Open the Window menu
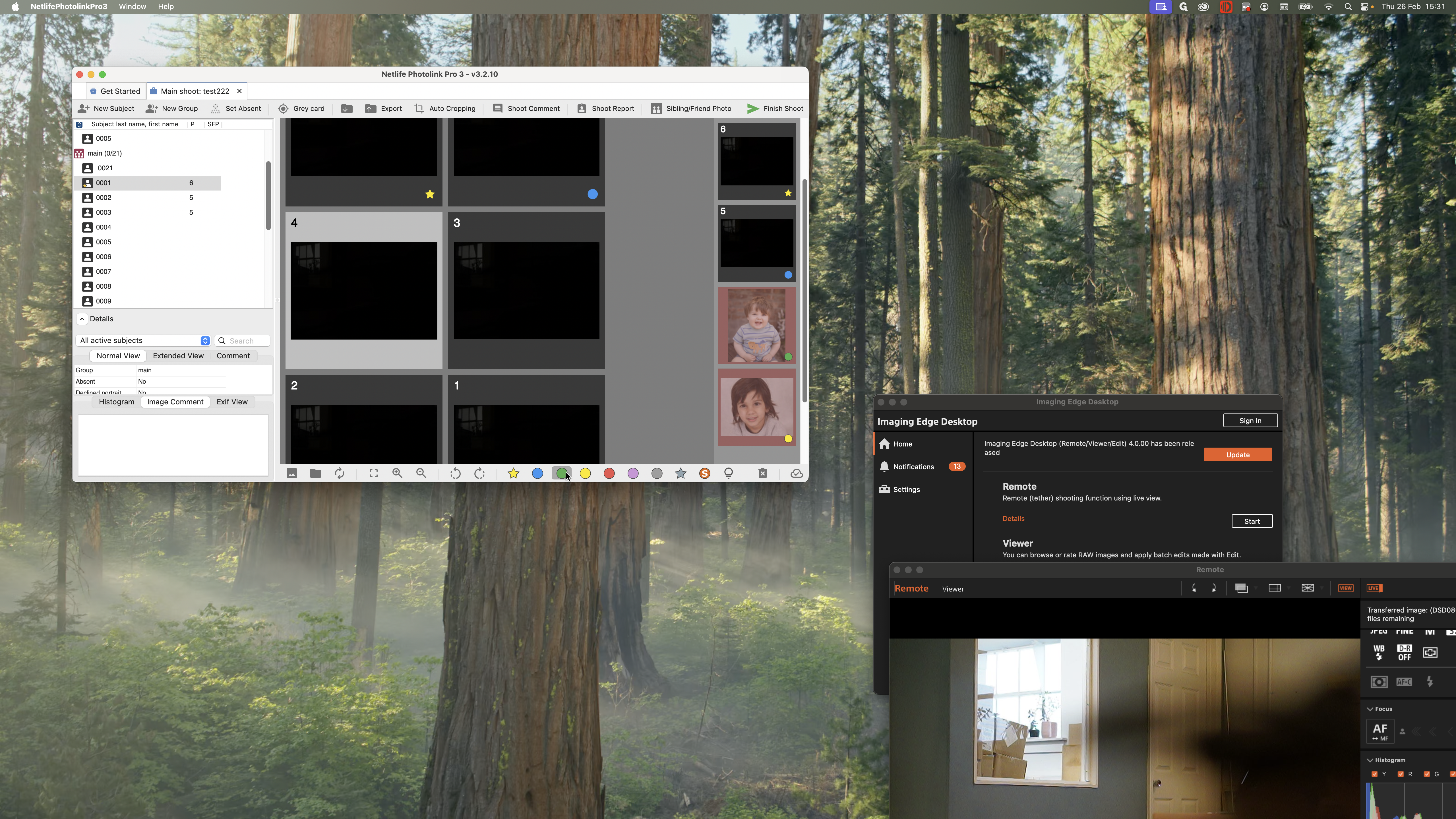Image resolution: width=1456 pixels, height=819 pixels. (x=132, y=7)
